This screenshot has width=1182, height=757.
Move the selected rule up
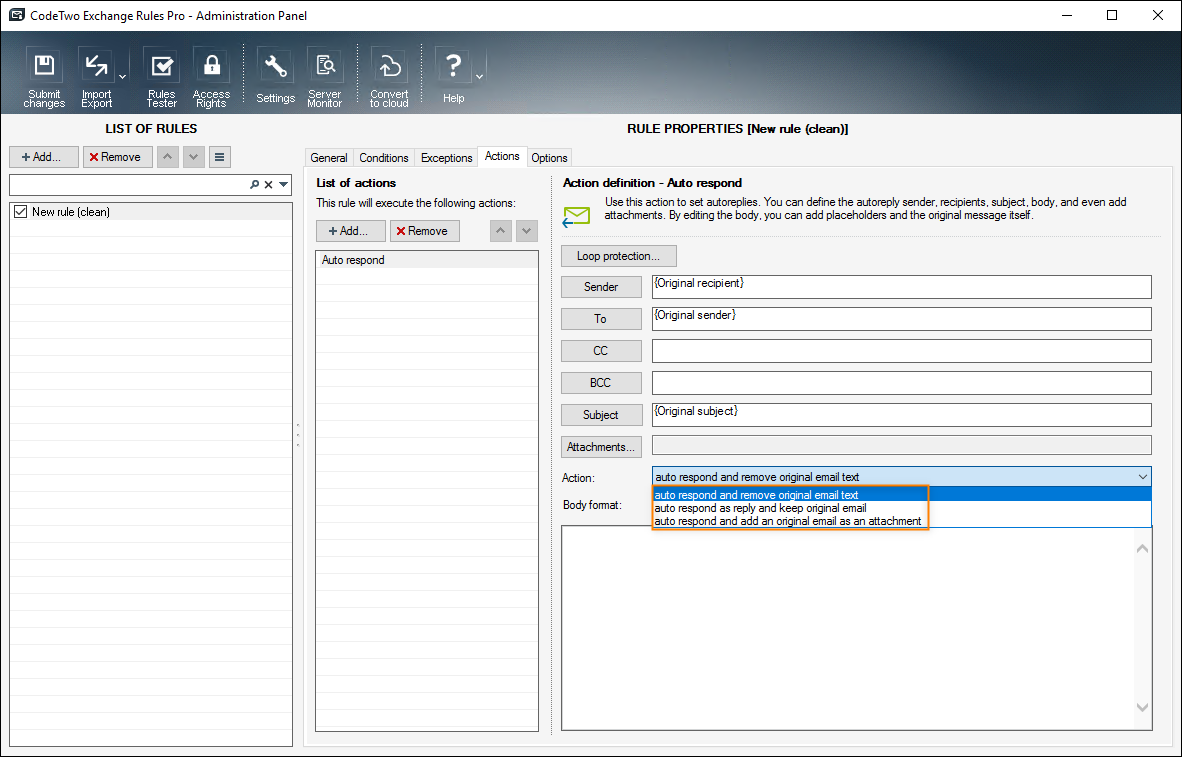click(167, 157)
